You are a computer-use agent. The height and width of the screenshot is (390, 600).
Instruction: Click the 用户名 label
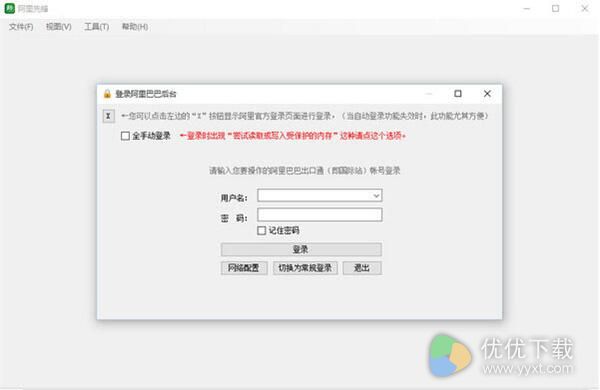pos(234,198)
